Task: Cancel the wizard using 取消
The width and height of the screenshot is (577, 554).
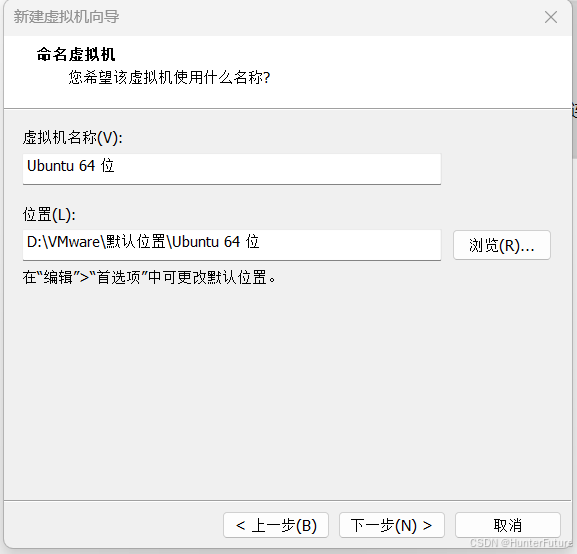Action: [x=507, y=525]
